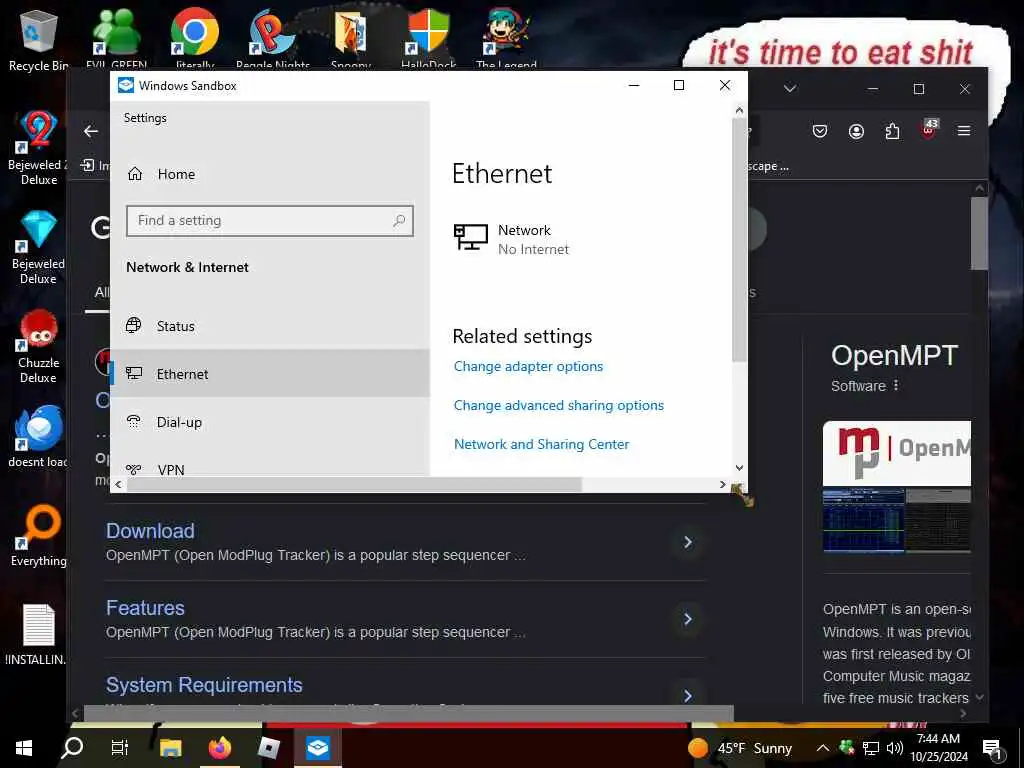Screen dimensions: 1024x768
Task: Click Firefox page vertical scrollbar thumb
Action: pyautogui.click(x=979, y=233)
